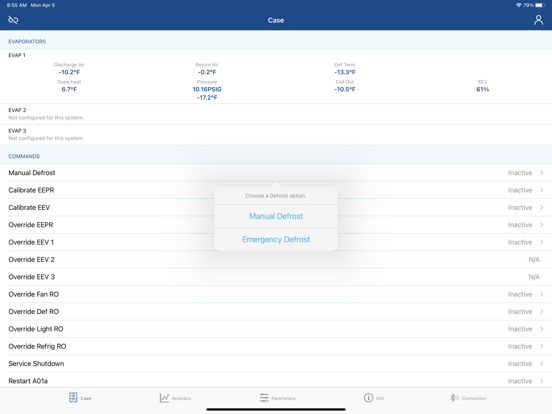Image resolution: width=552 pixels, height=414 pixels.
Task: Open the Parameters sliders icon
Action: pos(264,398)
